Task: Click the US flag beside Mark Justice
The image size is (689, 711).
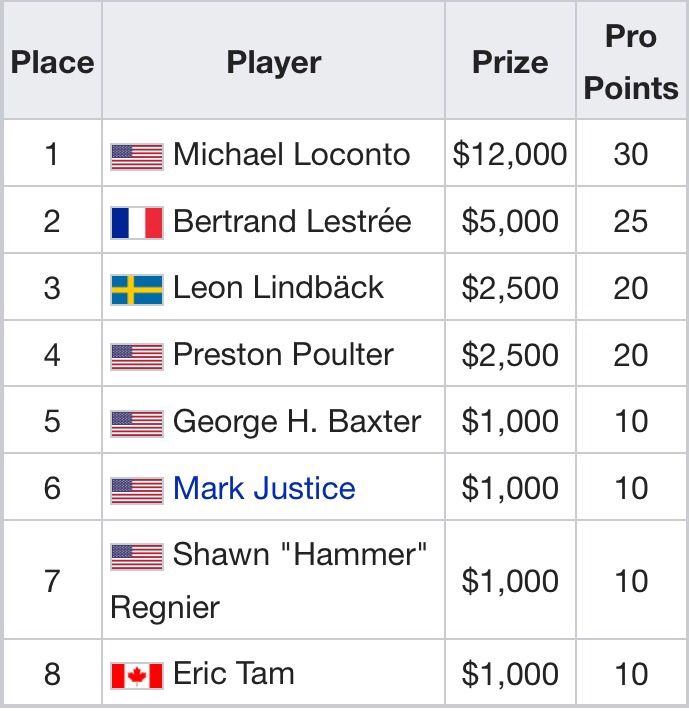Action: point(137,490)
